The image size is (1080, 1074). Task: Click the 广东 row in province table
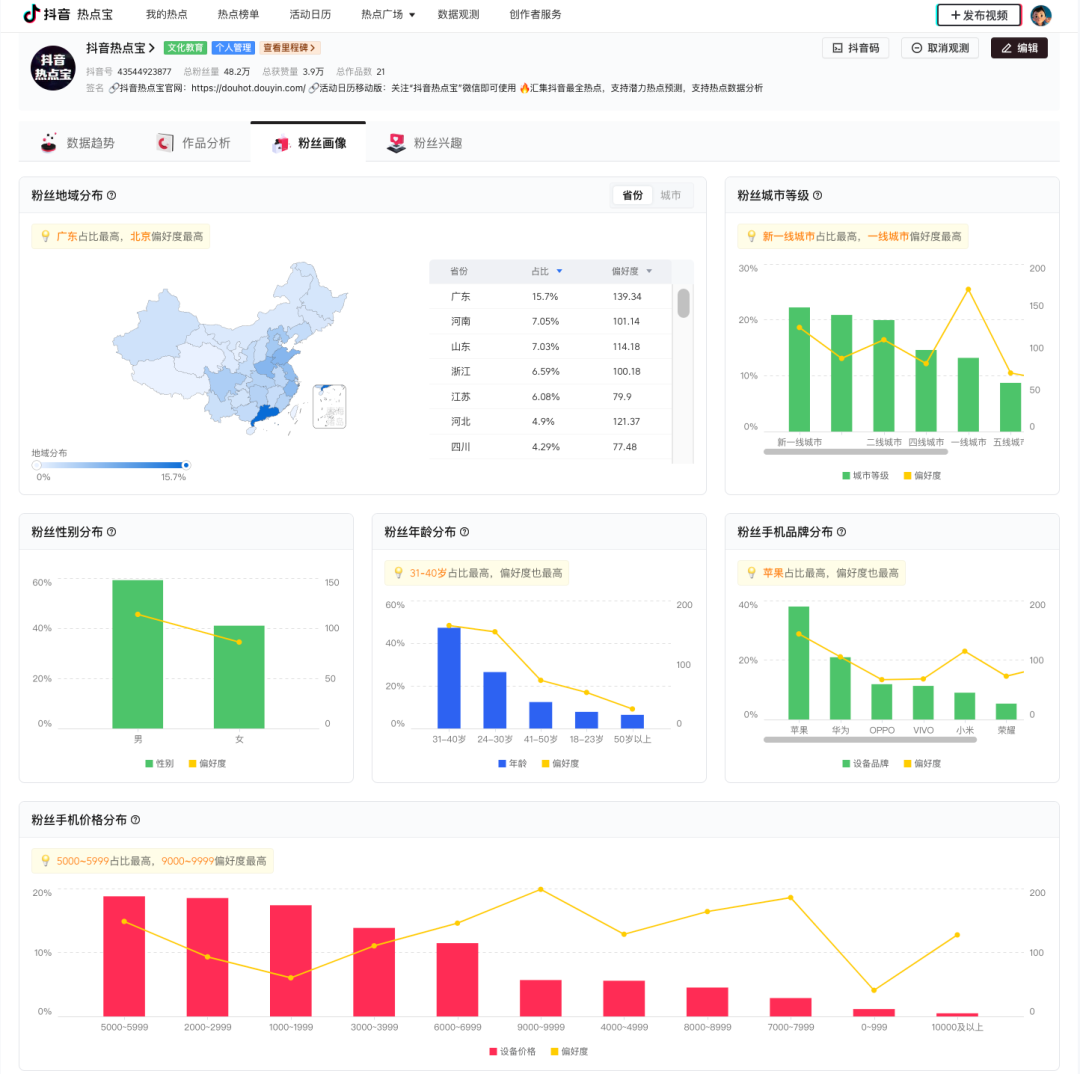tap(550, 296)
